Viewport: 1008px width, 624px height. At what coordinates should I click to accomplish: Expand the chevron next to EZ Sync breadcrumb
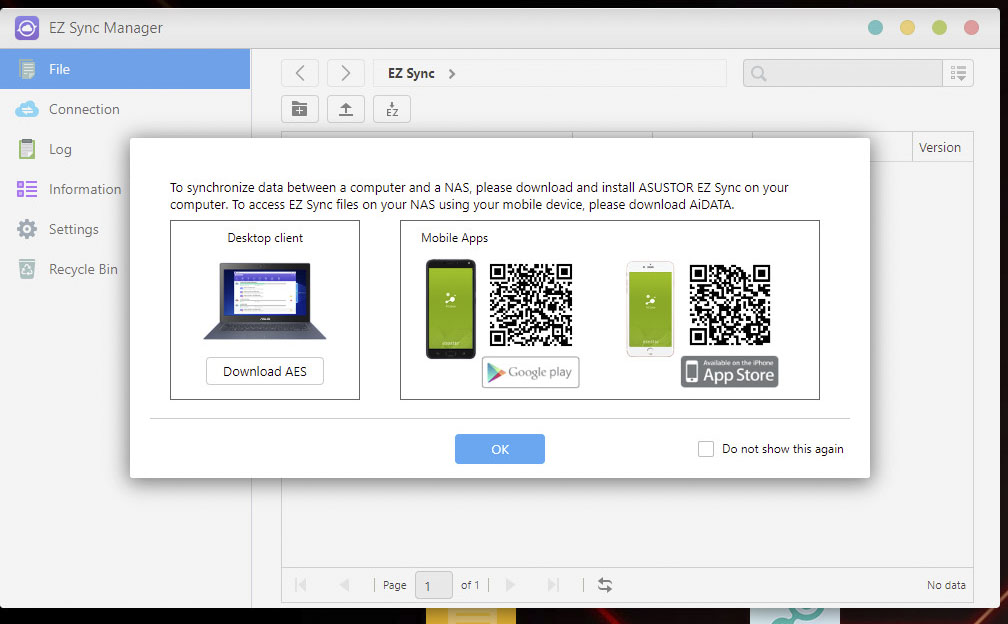click(452, 74)
